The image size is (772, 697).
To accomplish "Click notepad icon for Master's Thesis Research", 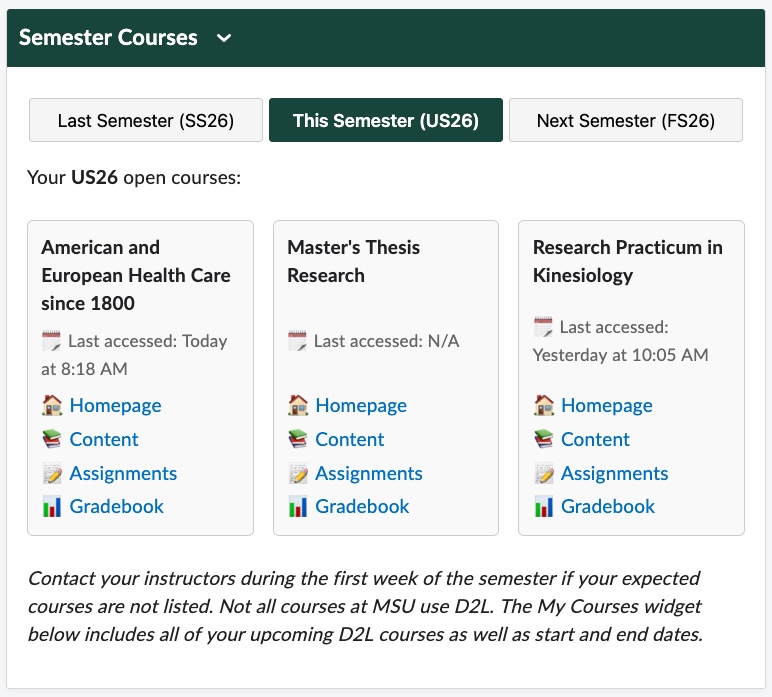I will (297, 473).
